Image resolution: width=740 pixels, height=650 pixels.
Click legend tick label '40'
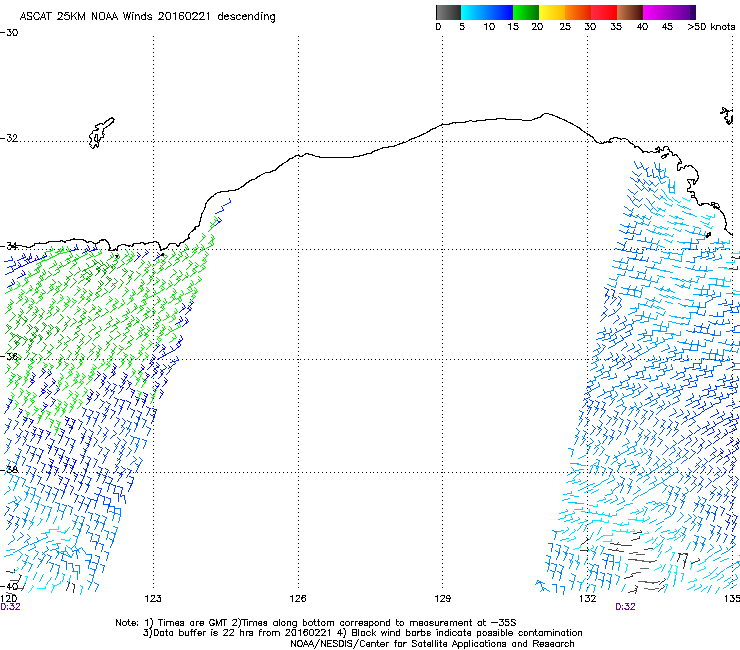(x=642, y=27)
